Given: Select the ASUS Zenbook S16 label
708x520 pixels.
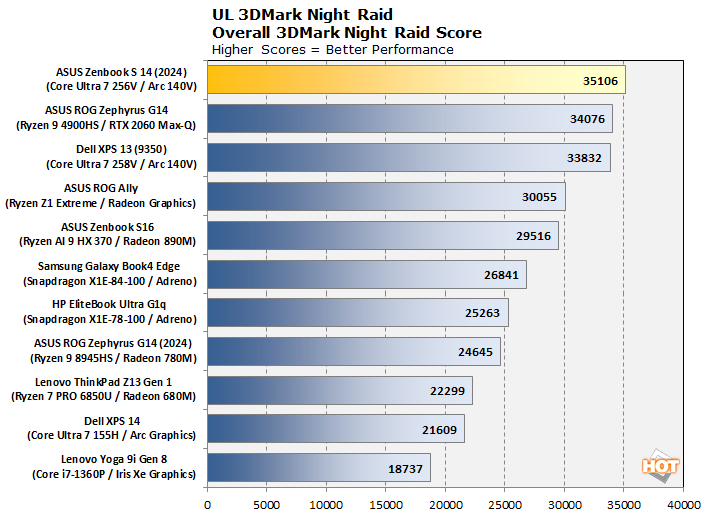Looking at the screenshot, I should [107, 227].
